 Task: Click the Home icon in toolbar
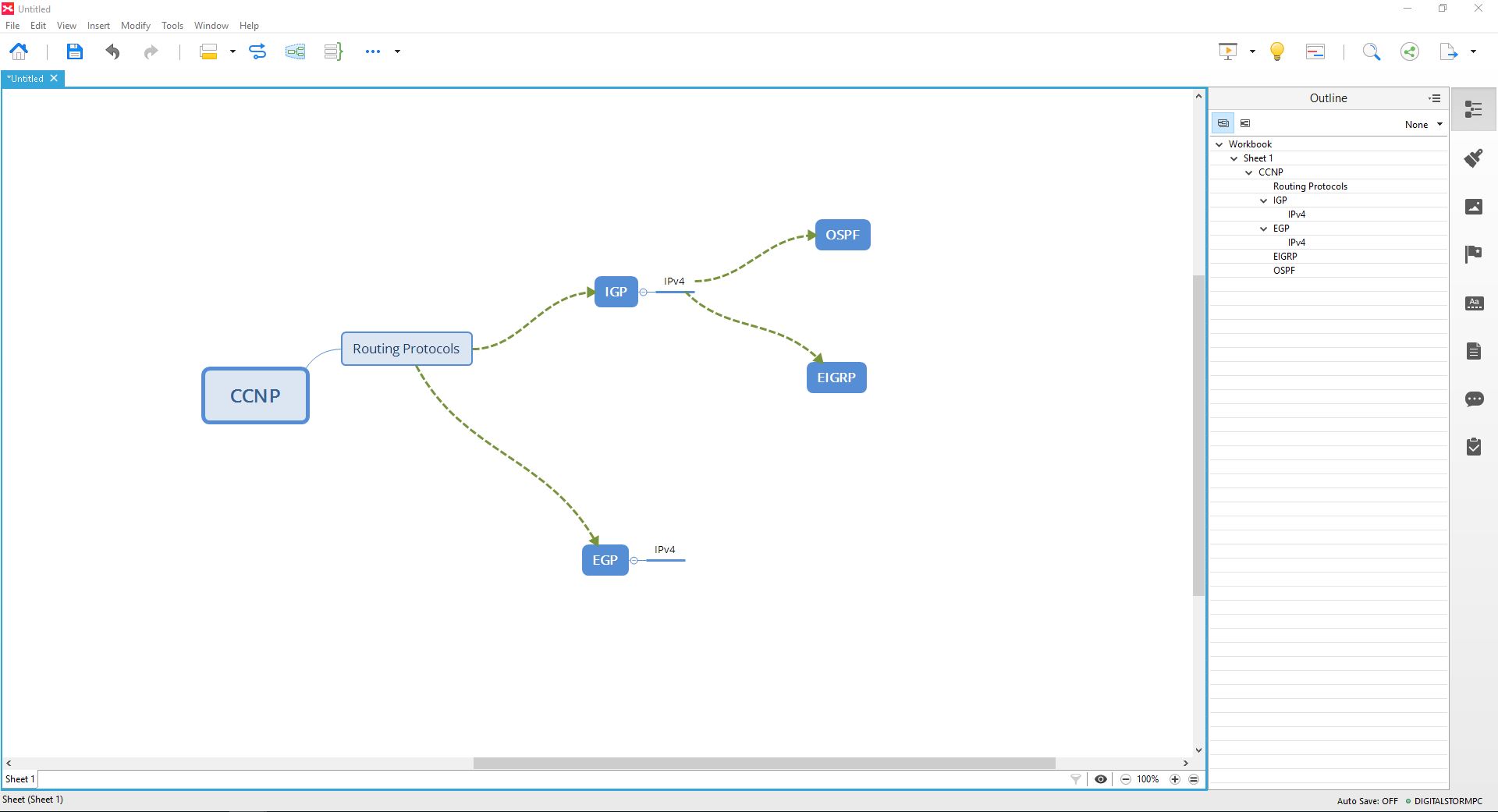click(x=19, y=51)
